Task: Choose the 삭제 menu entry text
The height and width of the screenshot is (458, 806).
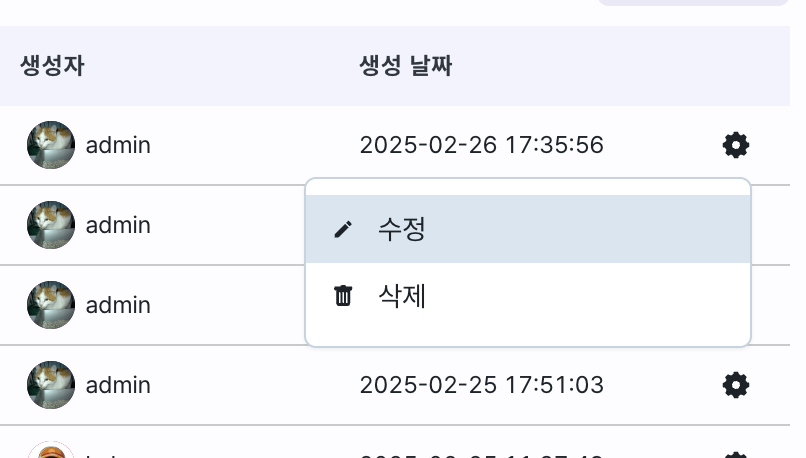Action: pyautogui.click(x=401, y=296)
